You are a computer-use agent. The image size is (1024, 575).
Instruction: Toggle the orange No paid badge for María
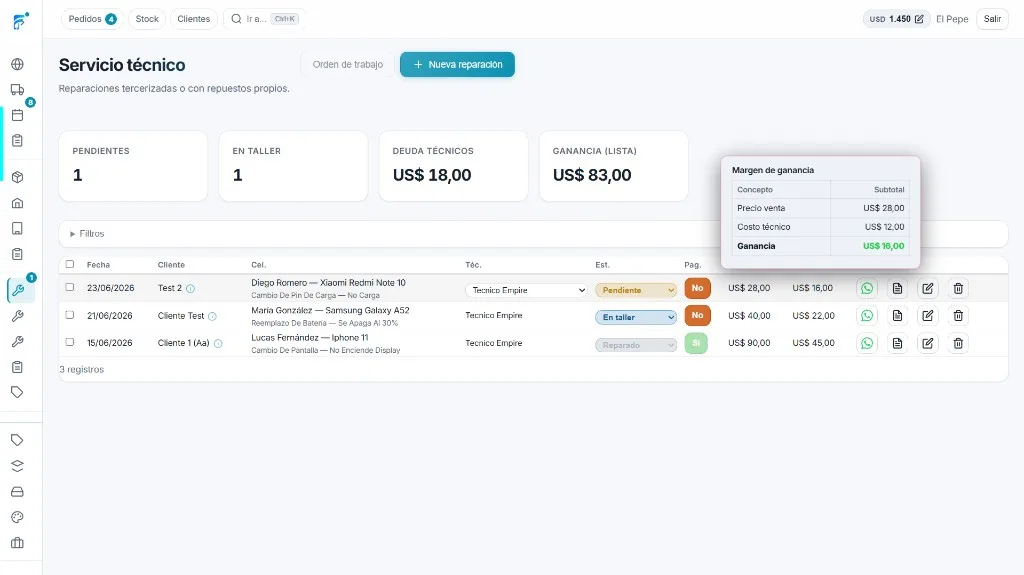point(697,316)
